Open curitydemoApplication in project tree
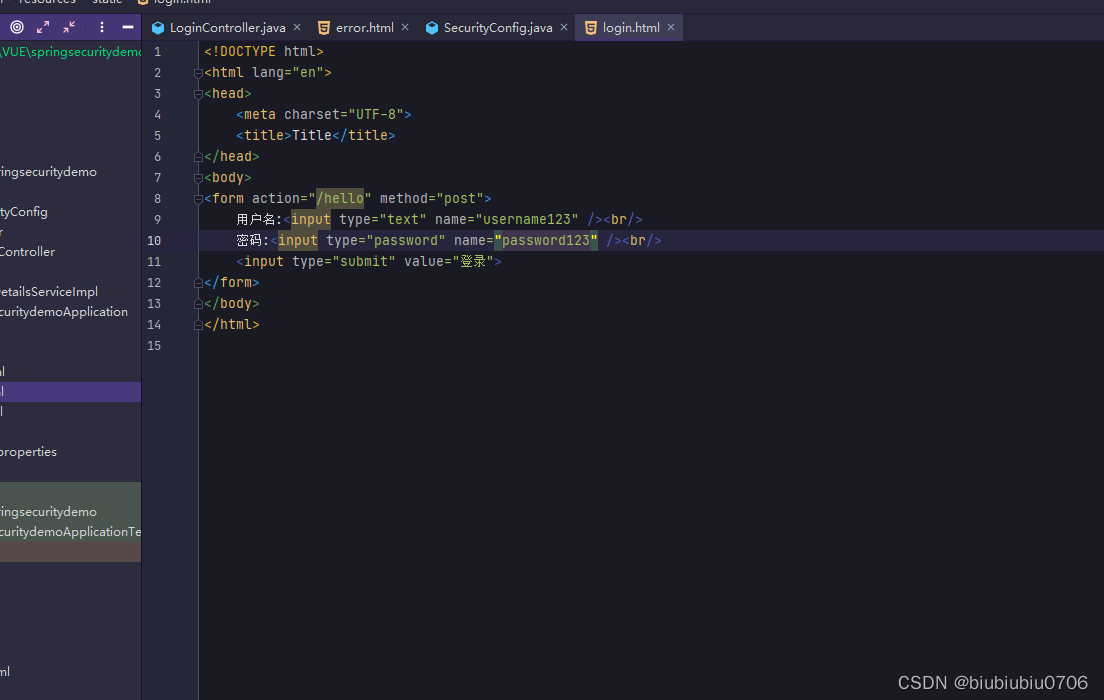1104x700 pixels. (x=64, y=311)
